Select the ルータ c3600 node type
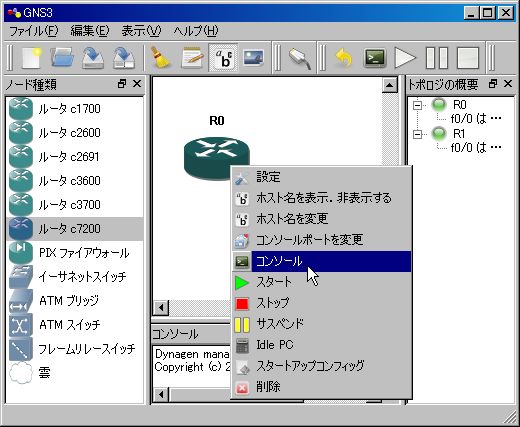520x427 pixels. coord(75,181)
